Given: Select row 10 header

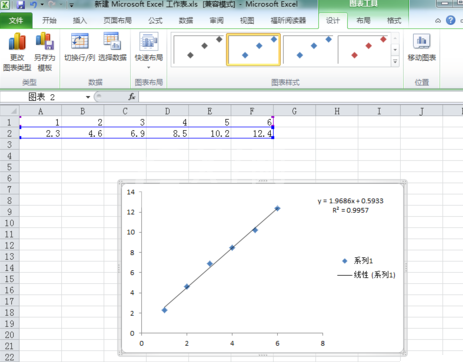Looking at the screenshot, I should click(x=9, y=223).
